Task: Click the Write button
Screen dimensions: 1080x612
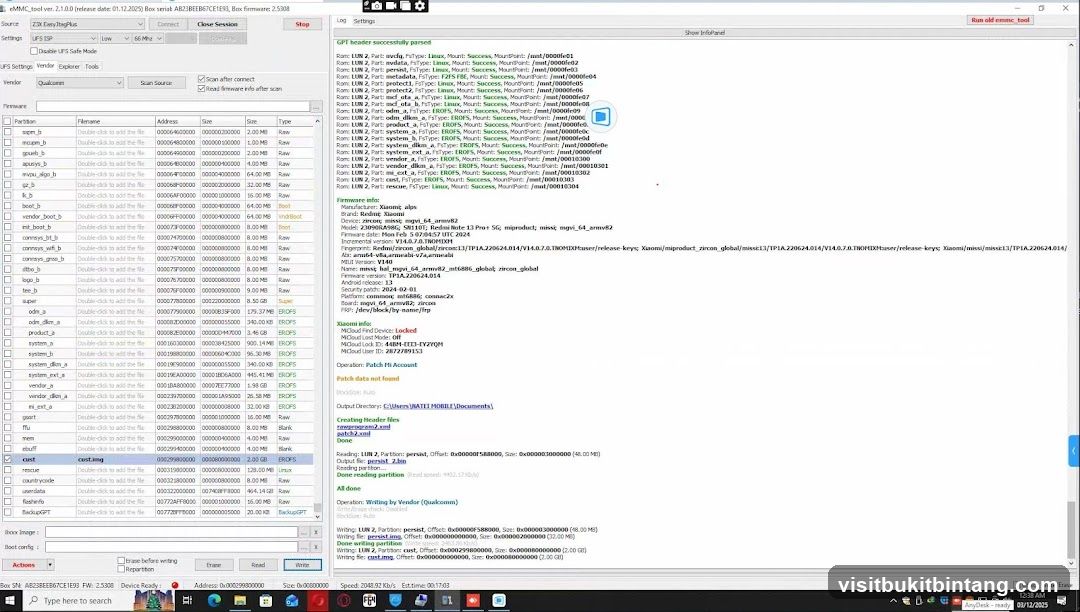Action: [302, 564]
